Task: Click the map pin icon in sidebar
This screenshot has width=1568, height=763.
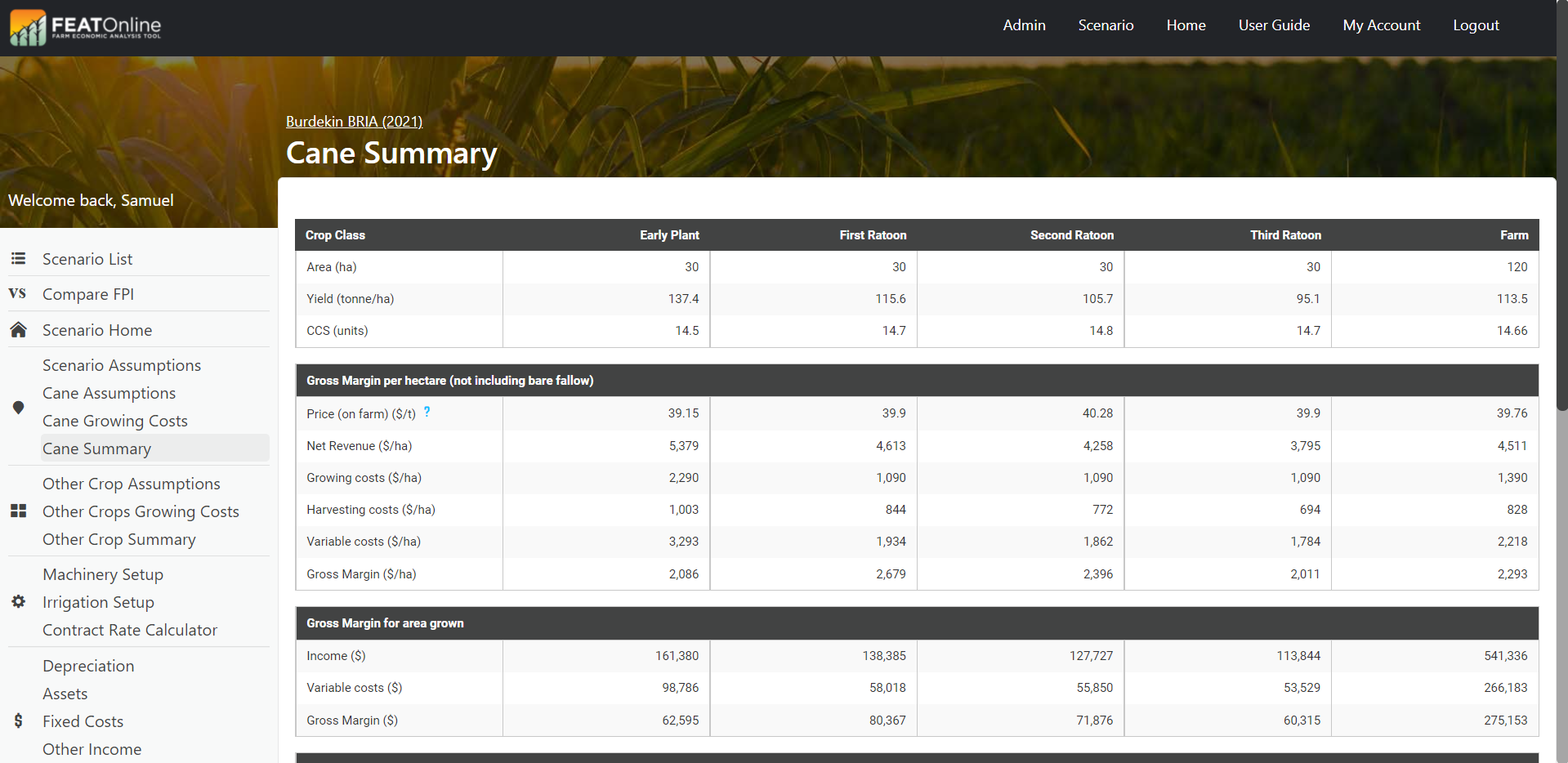Action: [x=18, y=408]
